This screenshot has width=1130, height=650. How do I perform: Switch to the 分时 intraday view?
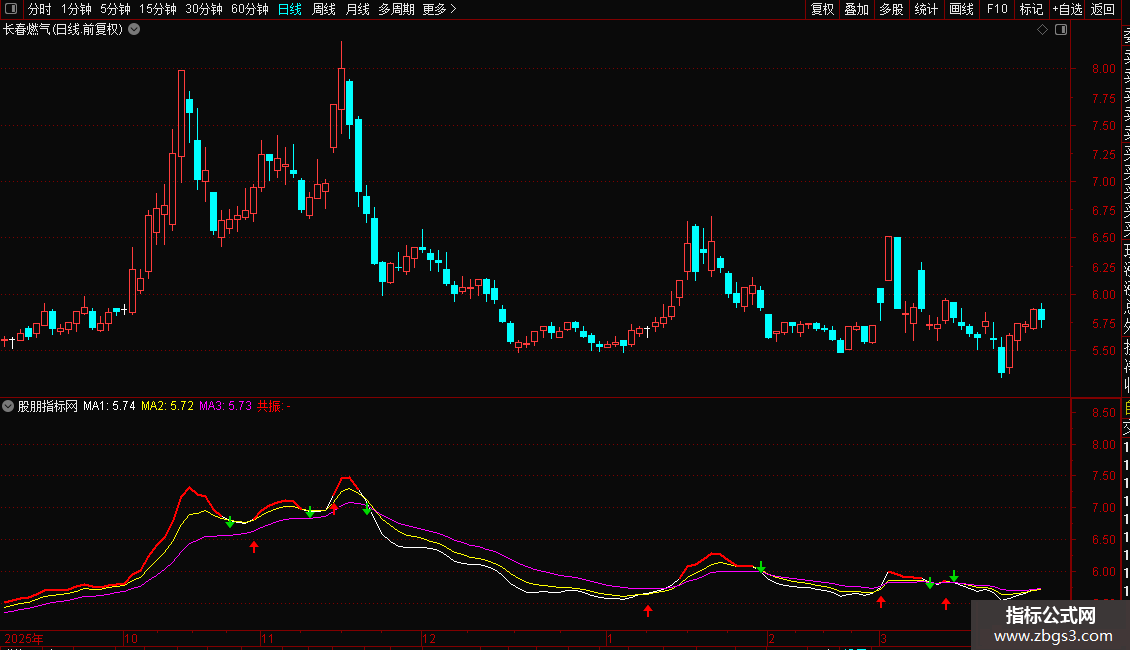click(40, 9)
